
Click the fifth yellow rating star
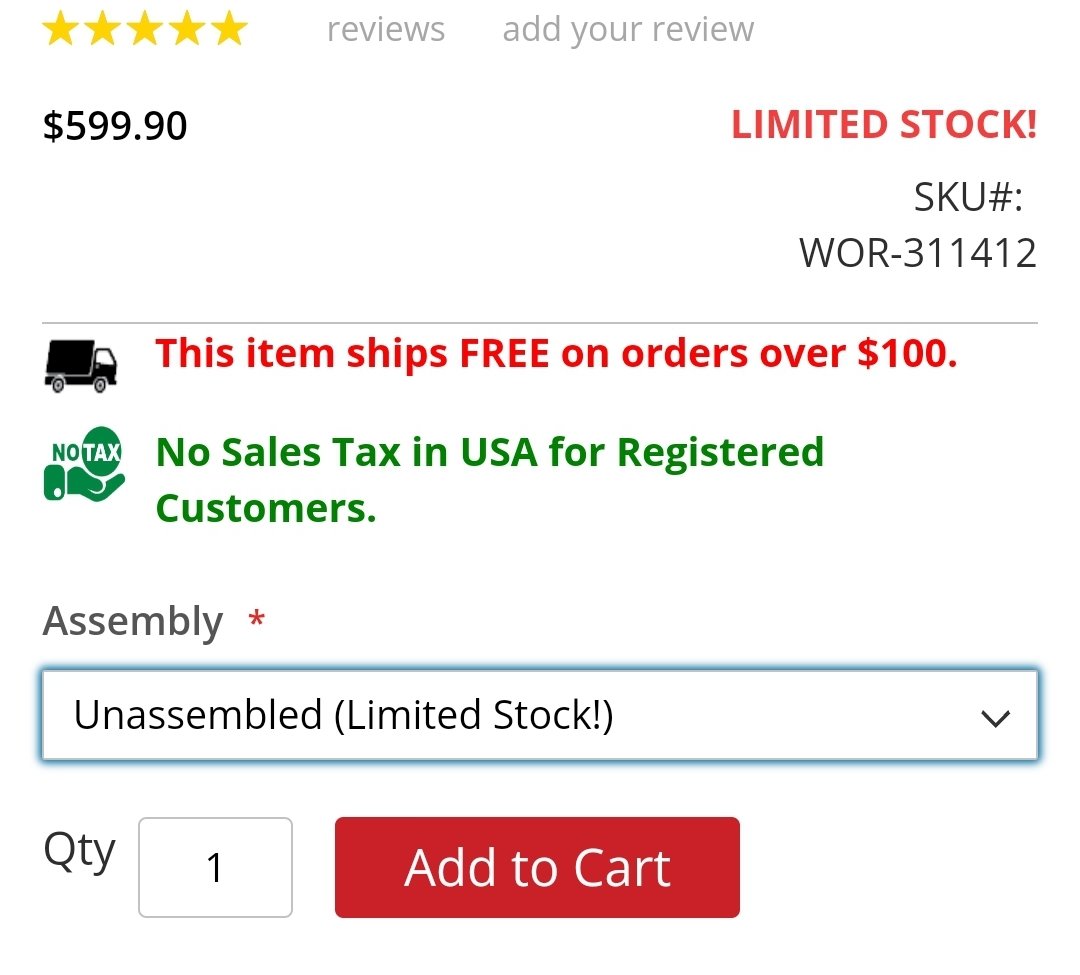click(x=229, y=28)
